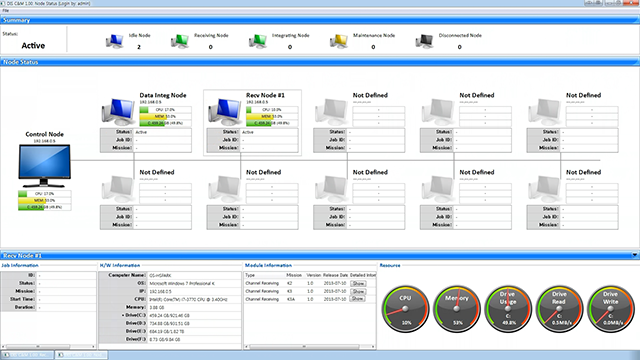640x360 pixels.
Task: Click the Idle Node blue computer icon
Action: tap(115, 41)
